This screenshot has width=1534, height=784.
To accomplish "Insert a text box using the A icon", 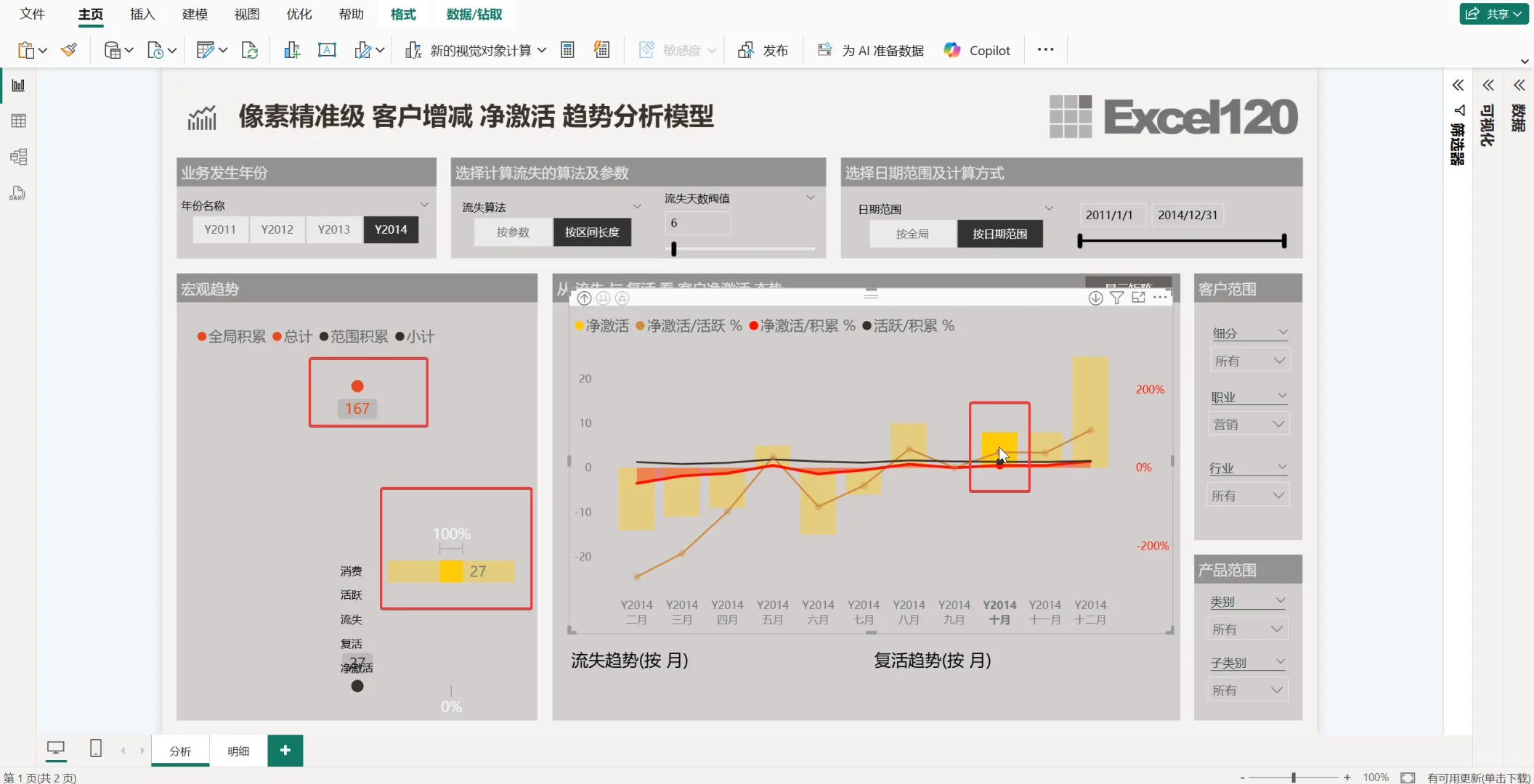I will [327, 49].
